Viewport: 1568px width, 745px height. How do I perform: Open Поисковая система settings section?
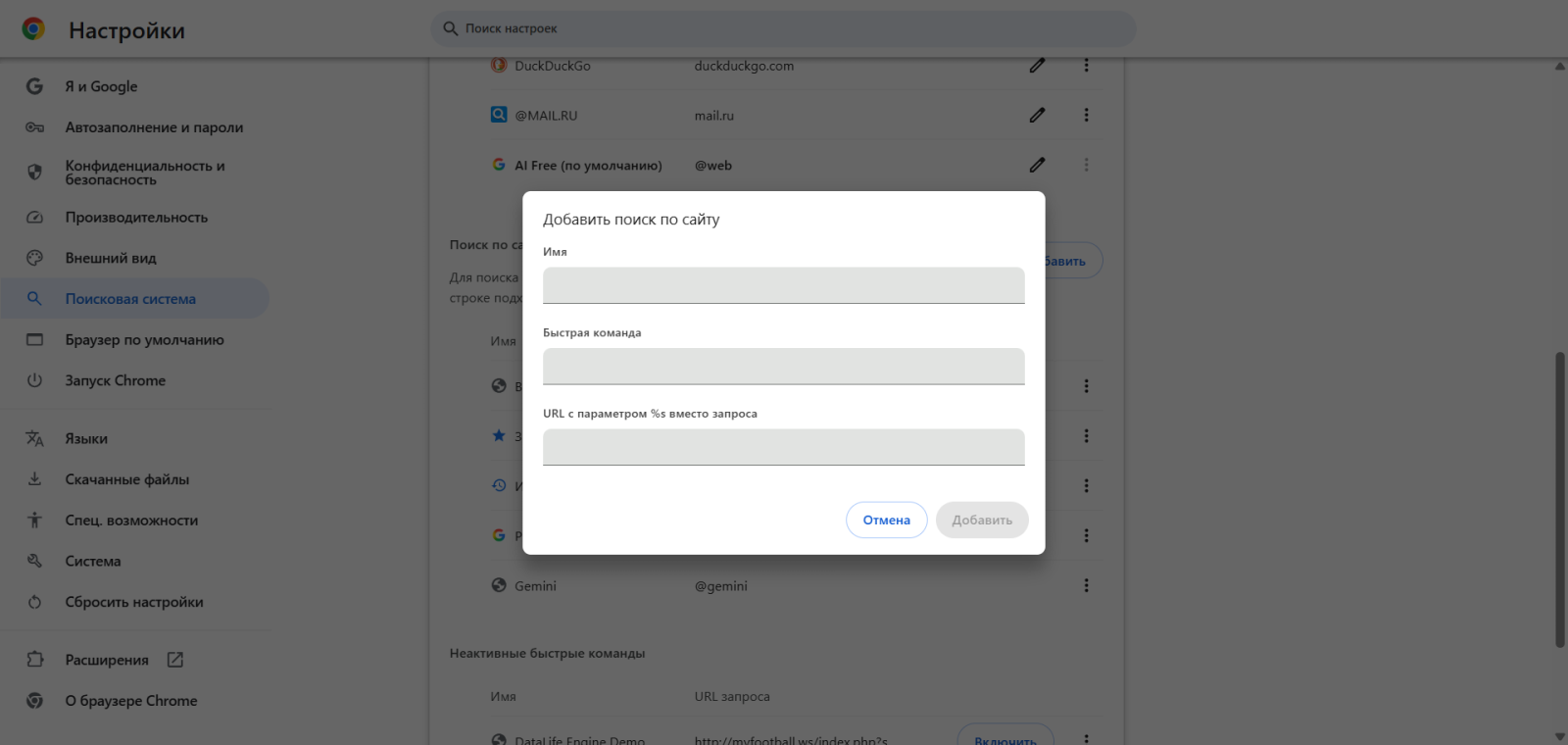click(130, 299)
